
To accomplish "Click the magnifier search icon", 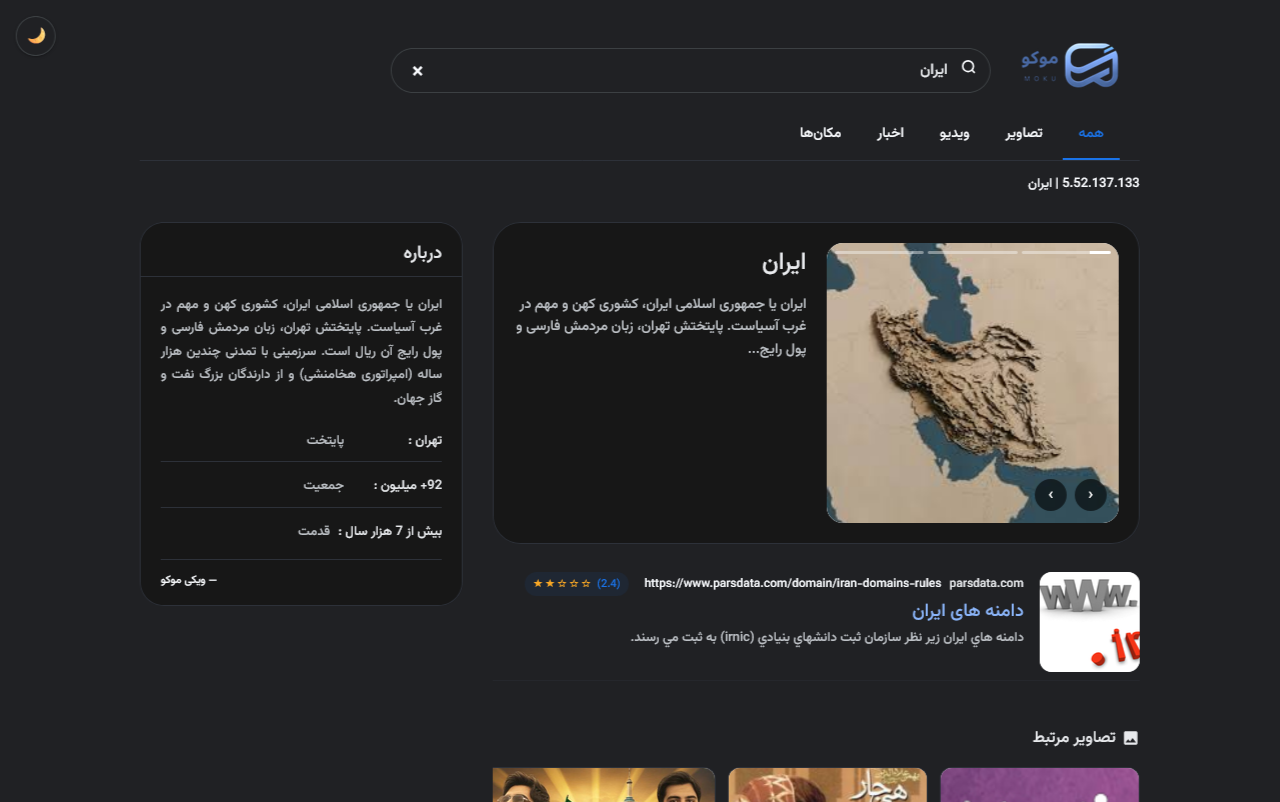I will (x=968, y=67).
